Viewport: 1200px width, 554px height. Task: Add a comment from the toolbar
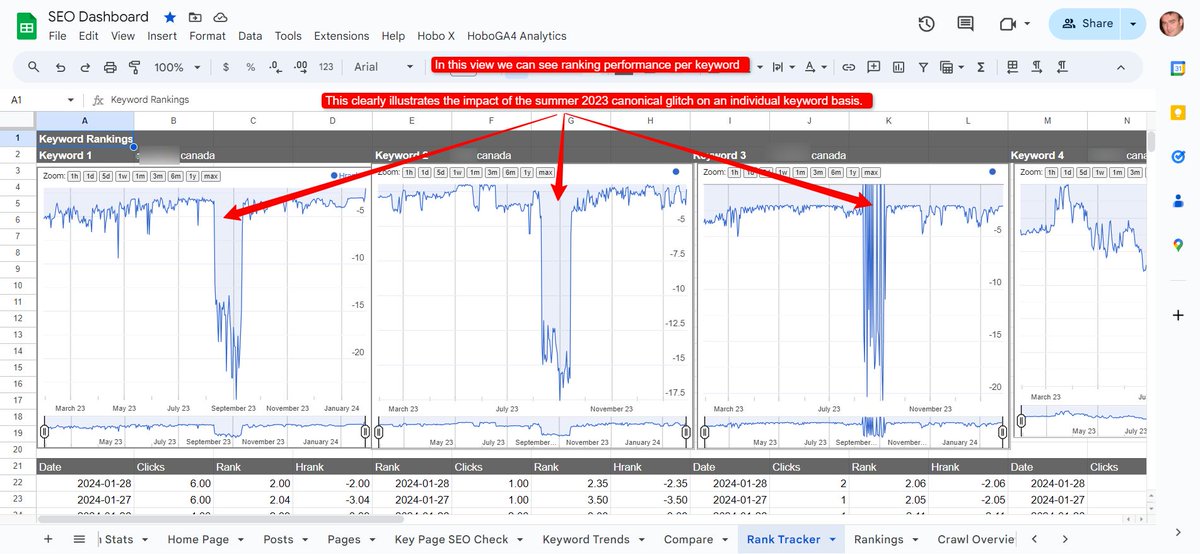pyautogui.click(x=873, y=67)
